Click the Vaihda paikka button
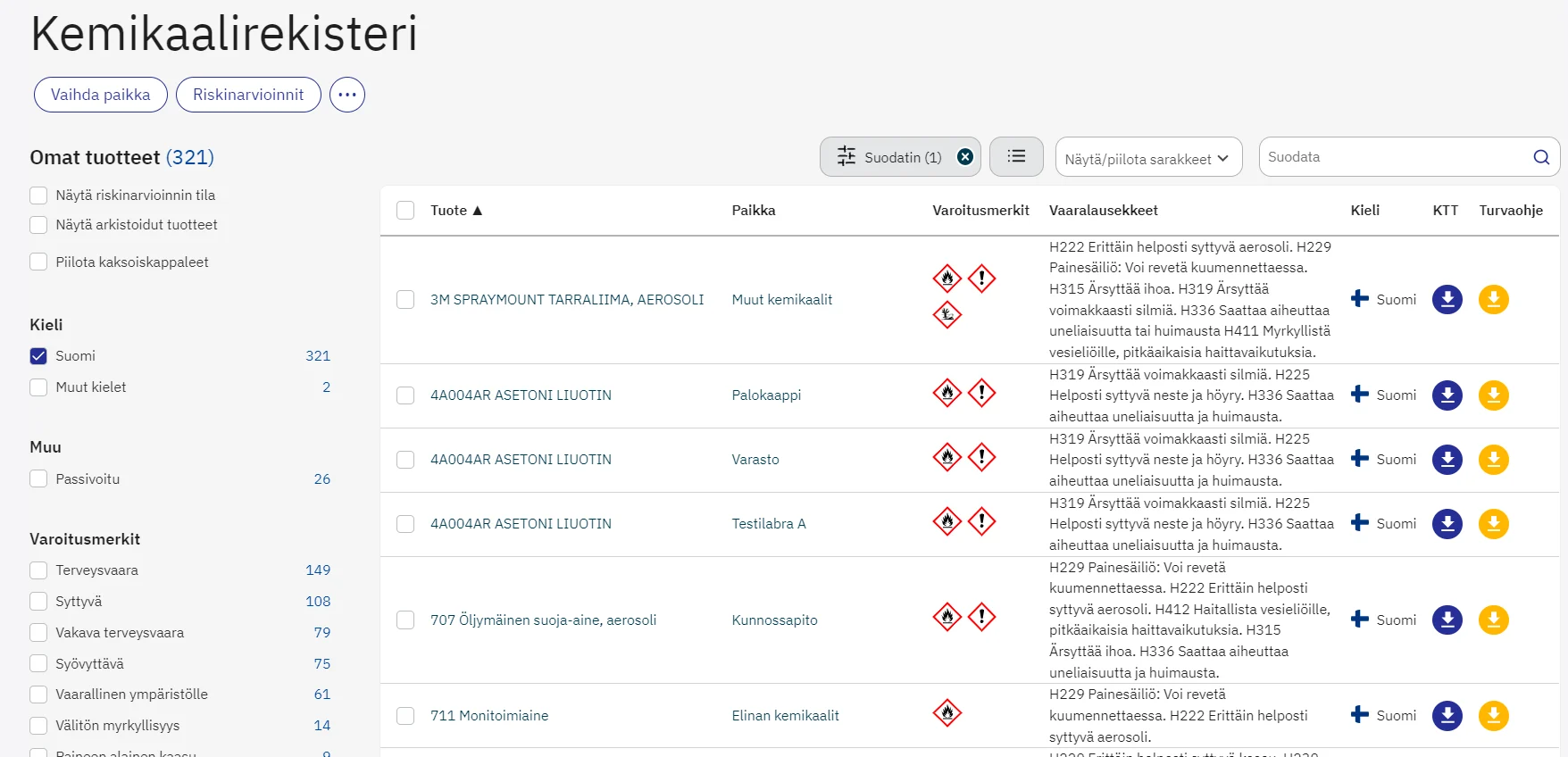 click(x=101, y=95)
